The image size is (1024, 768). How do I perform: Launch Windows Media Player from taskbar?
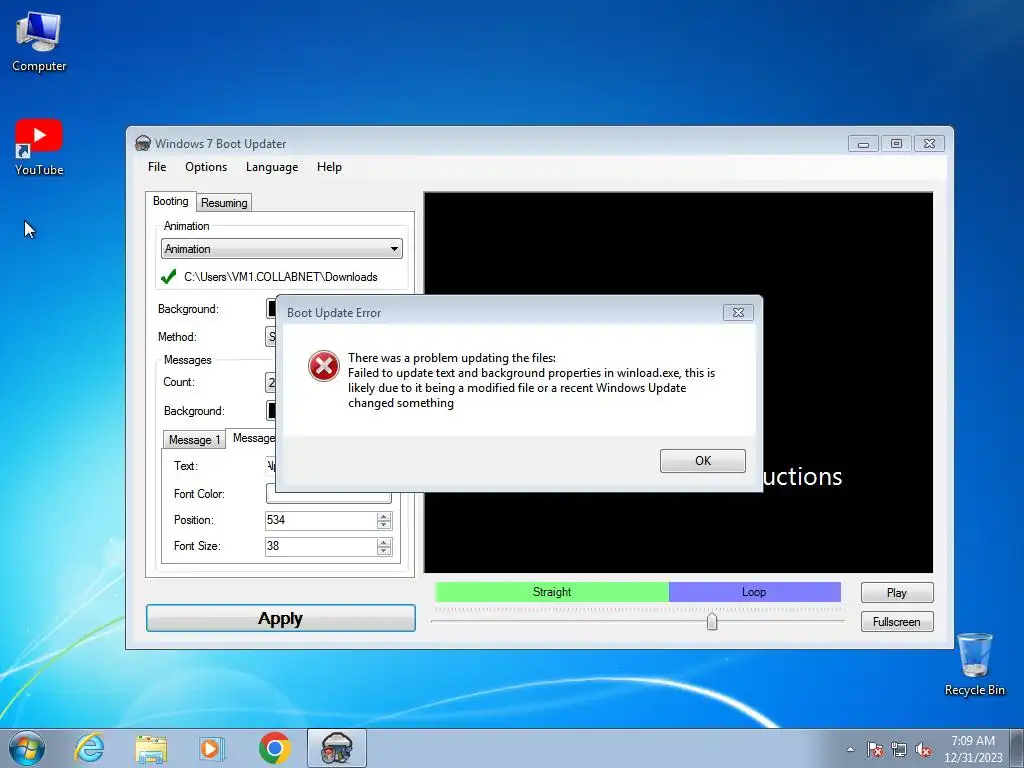click(x=212, y=748)
